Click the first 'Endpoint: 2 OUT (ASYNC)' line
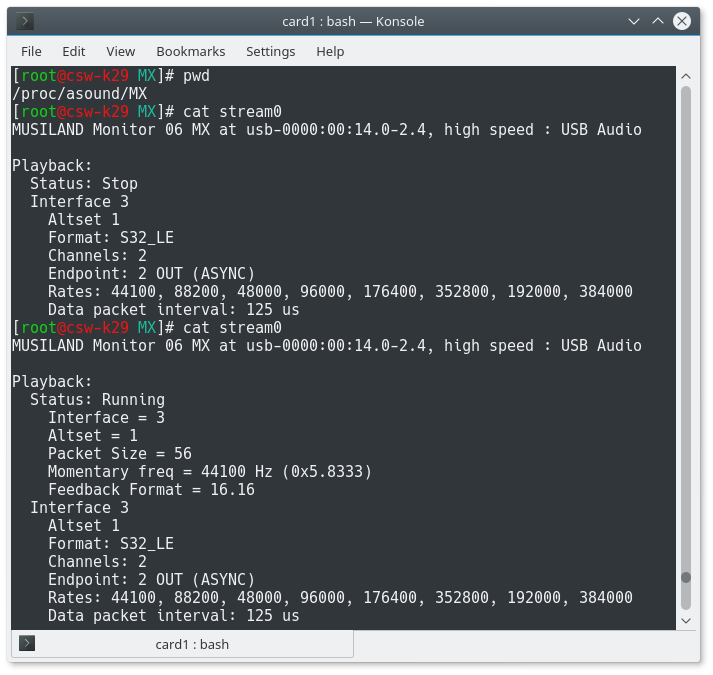 coord(151,273)
